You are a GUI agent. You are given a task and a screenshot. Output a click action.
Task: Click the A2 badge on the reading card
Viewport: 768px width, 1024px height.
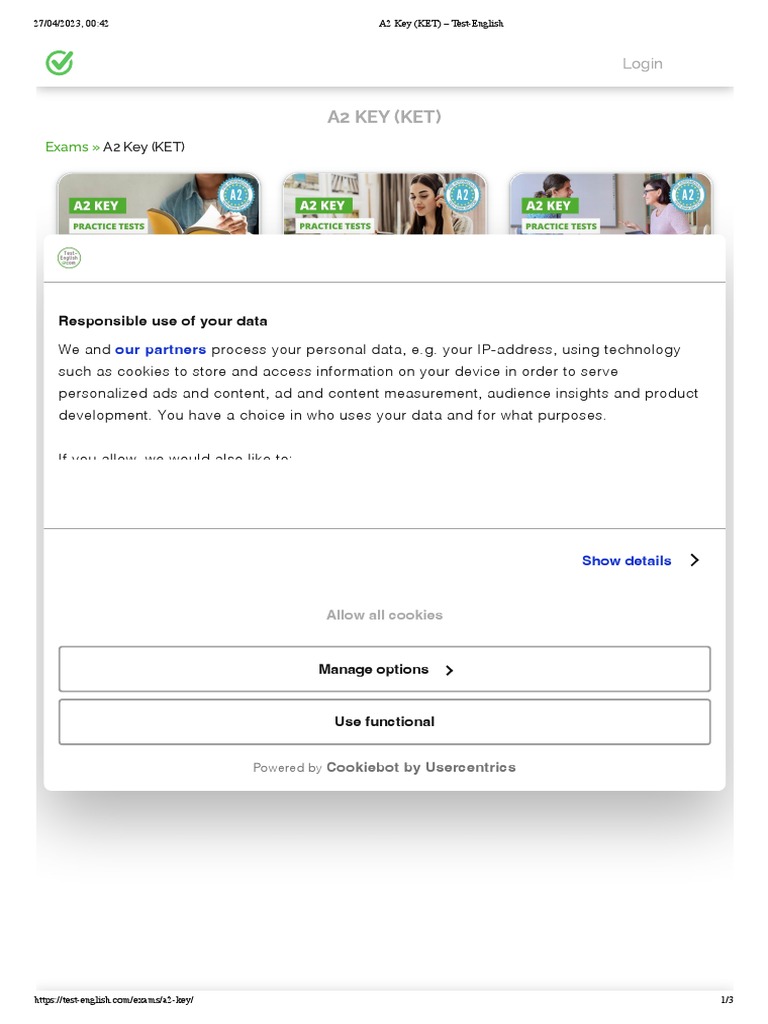236,195
